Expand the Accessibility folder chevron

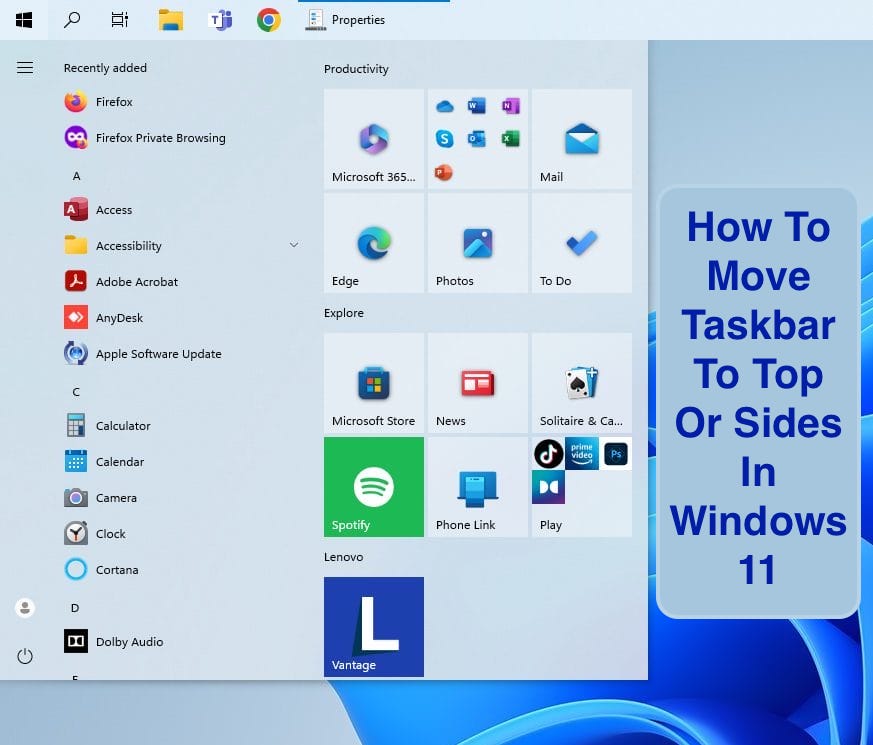tap(294, 245)
